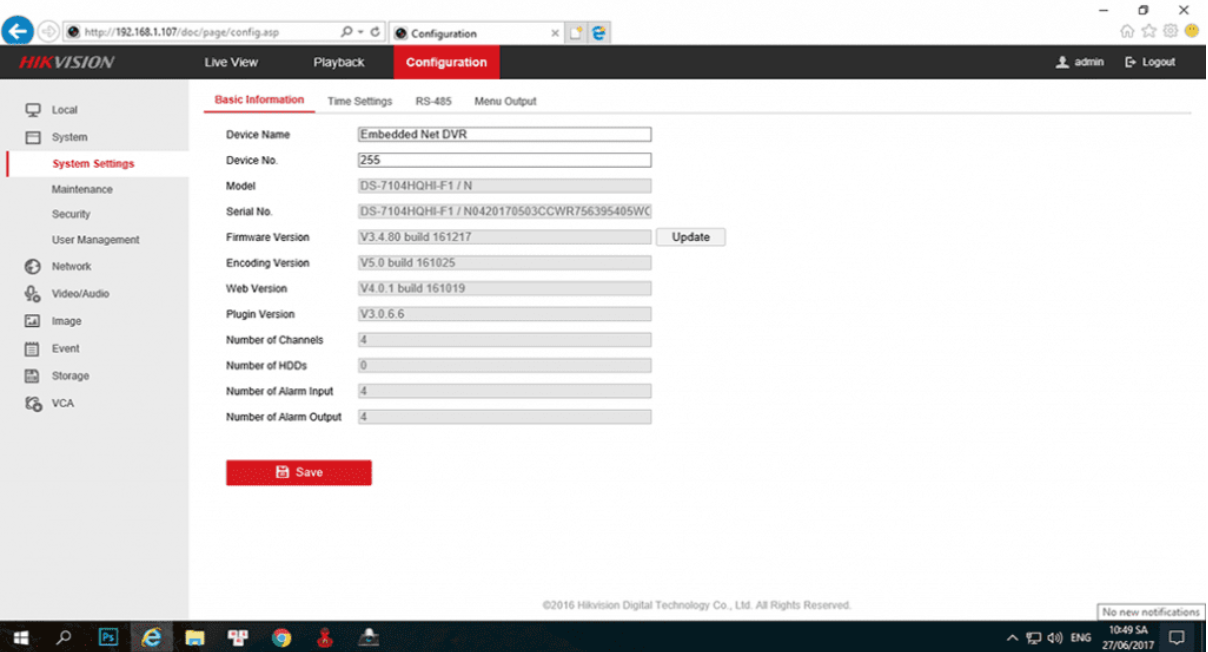Open the Live View menu
The image size is (1208, 652).
coord(231,62)
